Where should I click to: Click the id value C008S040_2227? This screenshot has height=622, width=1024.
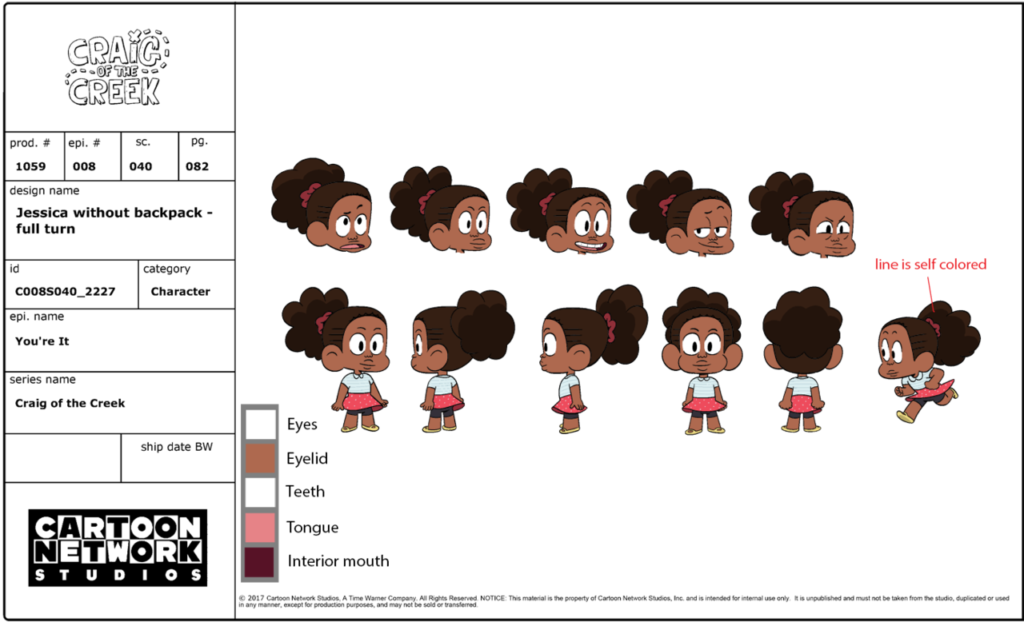click(x=65, y=291)
